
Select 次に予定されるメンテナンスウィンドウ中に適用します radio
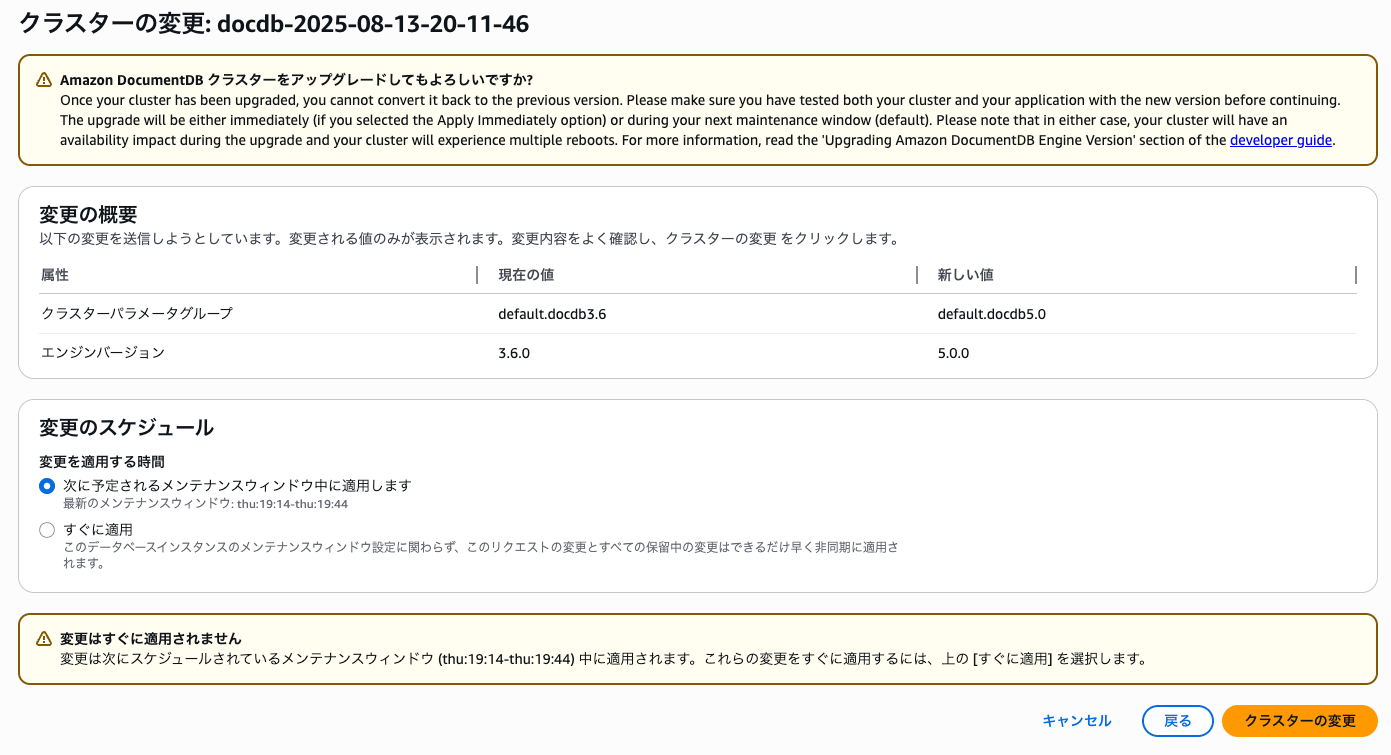point(47,486)
